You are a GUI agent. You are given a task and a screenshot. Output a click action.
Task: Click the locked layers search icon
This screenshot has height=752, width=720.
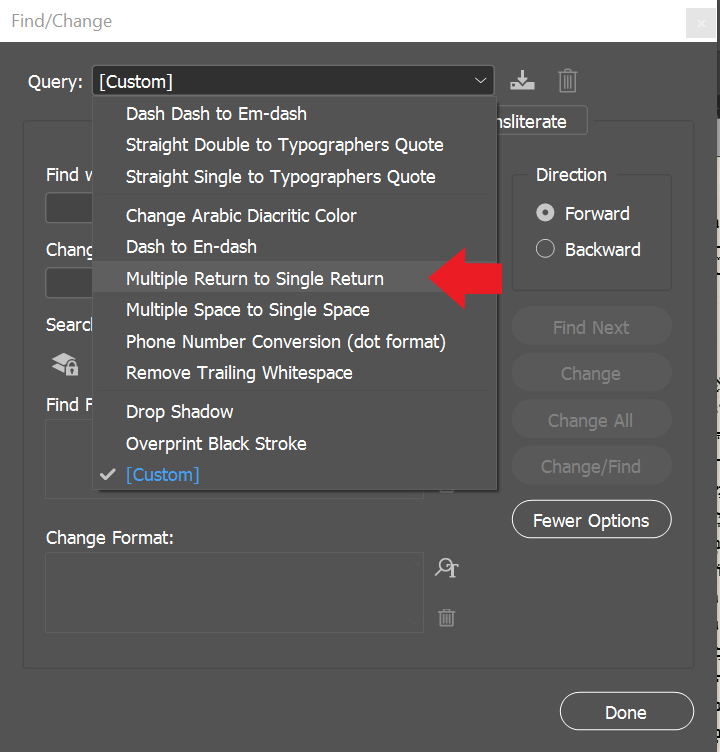click(x=65, y=365)
